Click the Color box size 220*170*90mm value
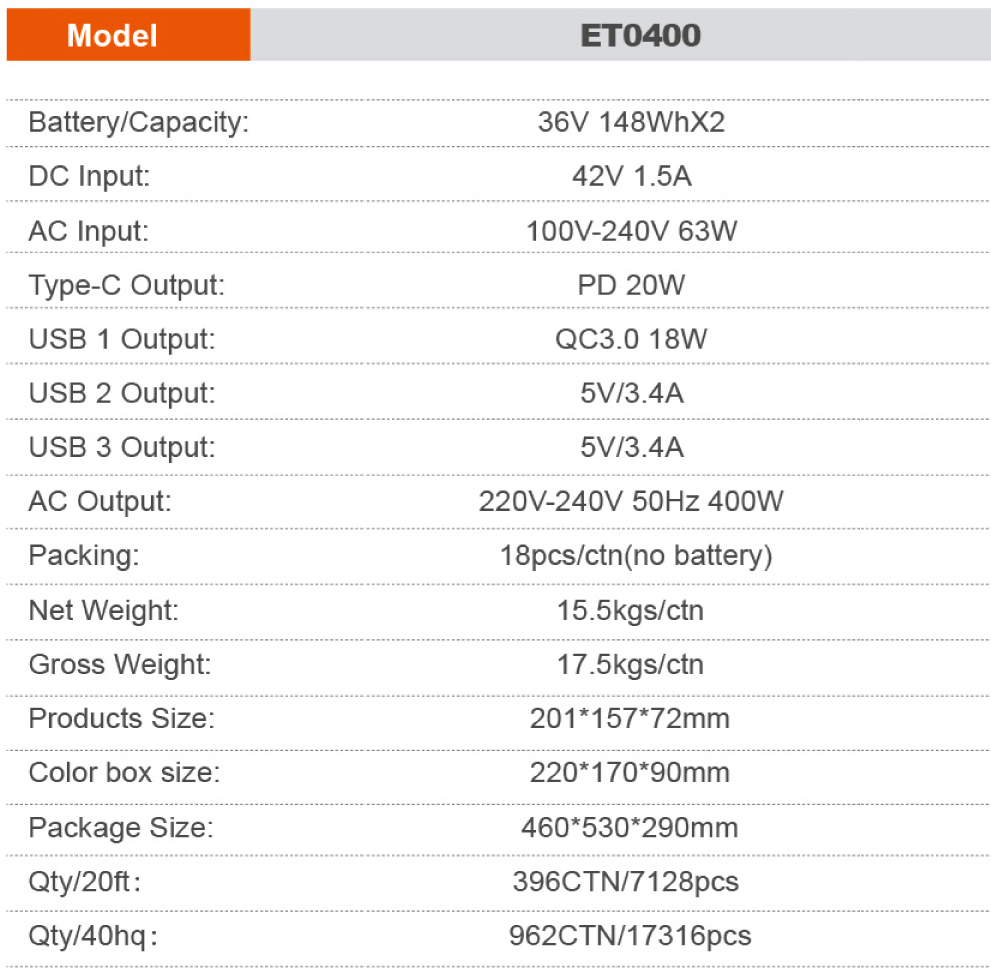 (629, 773)
